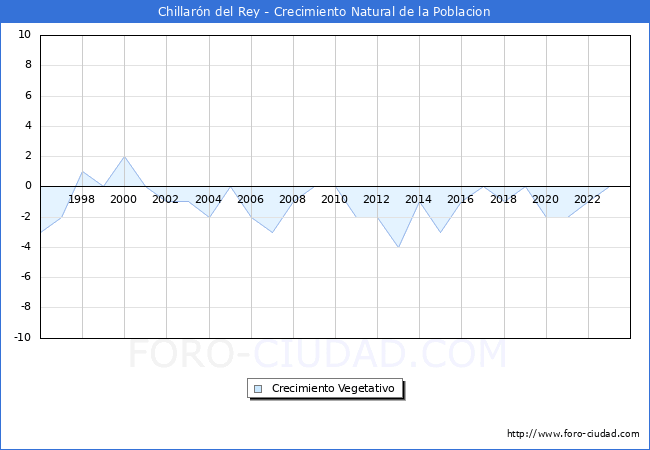
Task: Click the Crecimiento Vegetativo legend color swatch
Action: pos(258,389)
